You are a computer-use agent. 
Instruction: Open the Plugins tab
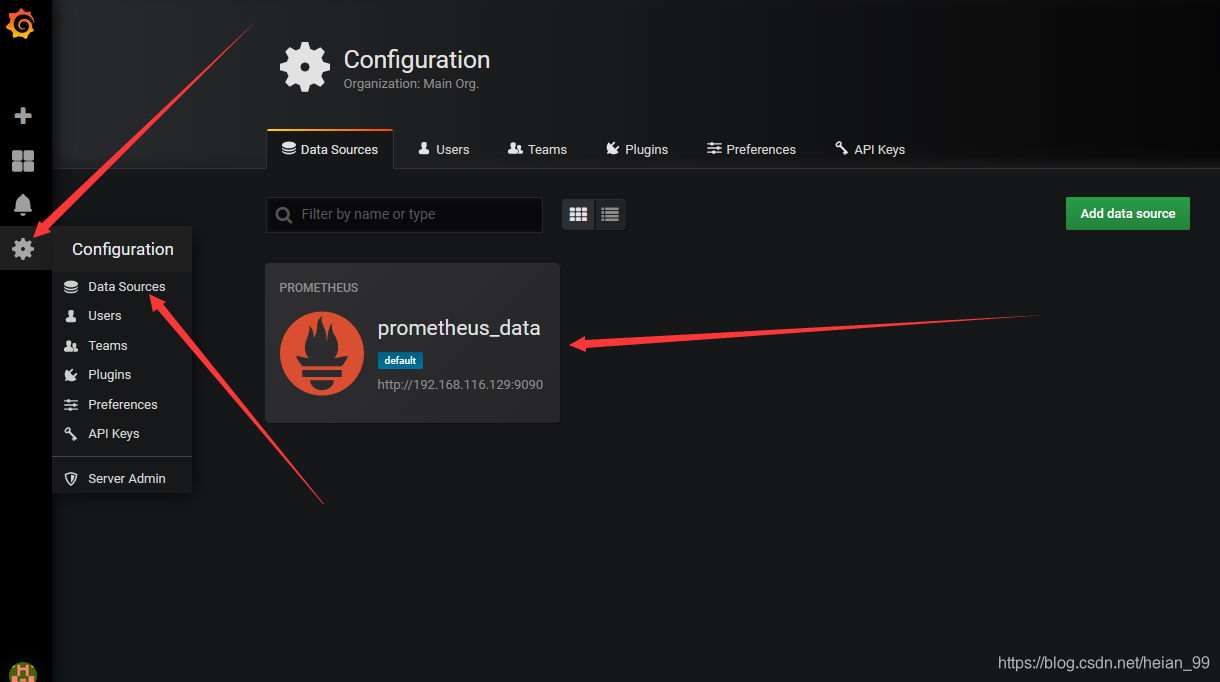tap(637, 149)
